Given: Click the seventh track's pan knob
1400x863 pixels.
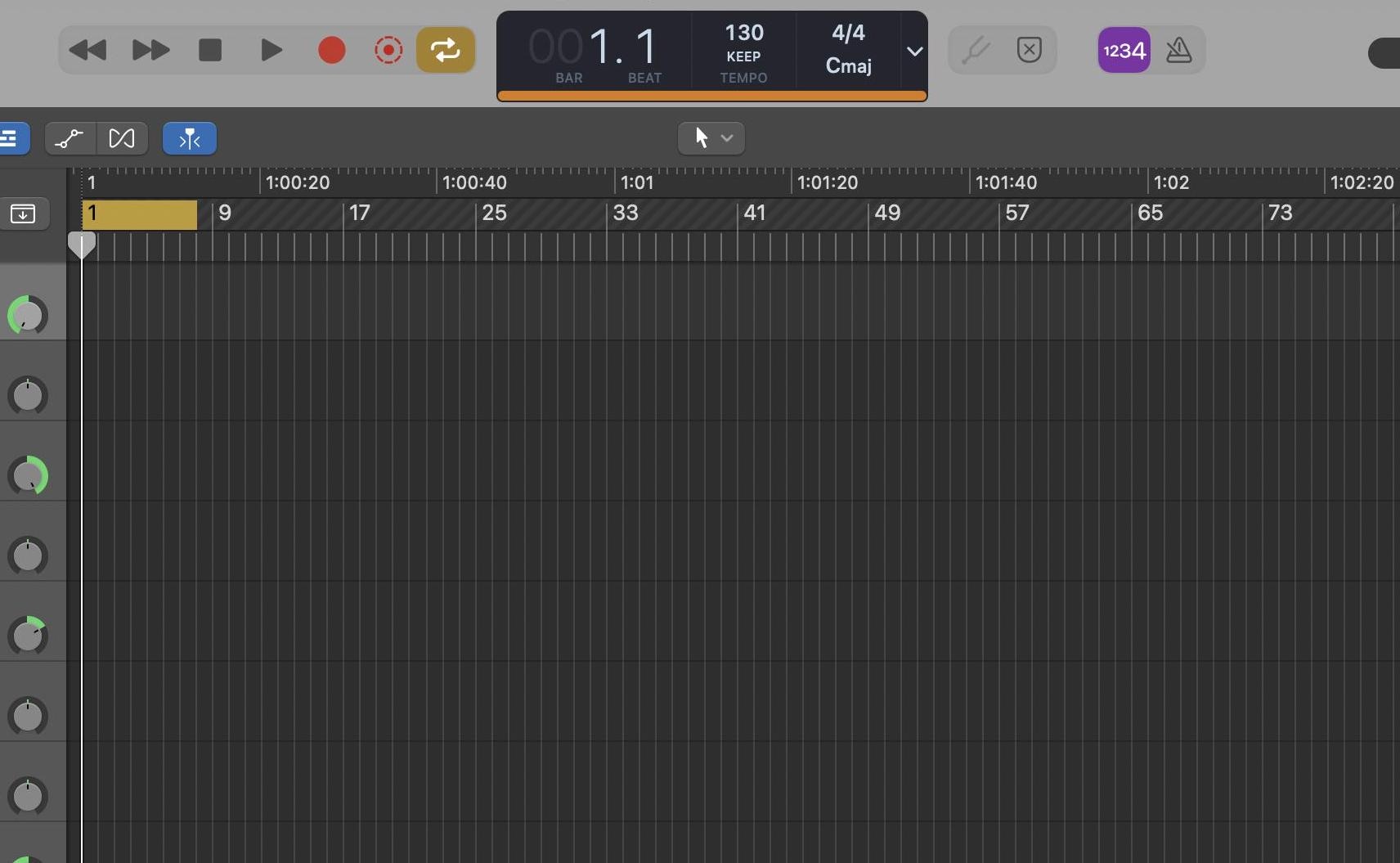Looking at the screenshot, I should coord(28,796).
